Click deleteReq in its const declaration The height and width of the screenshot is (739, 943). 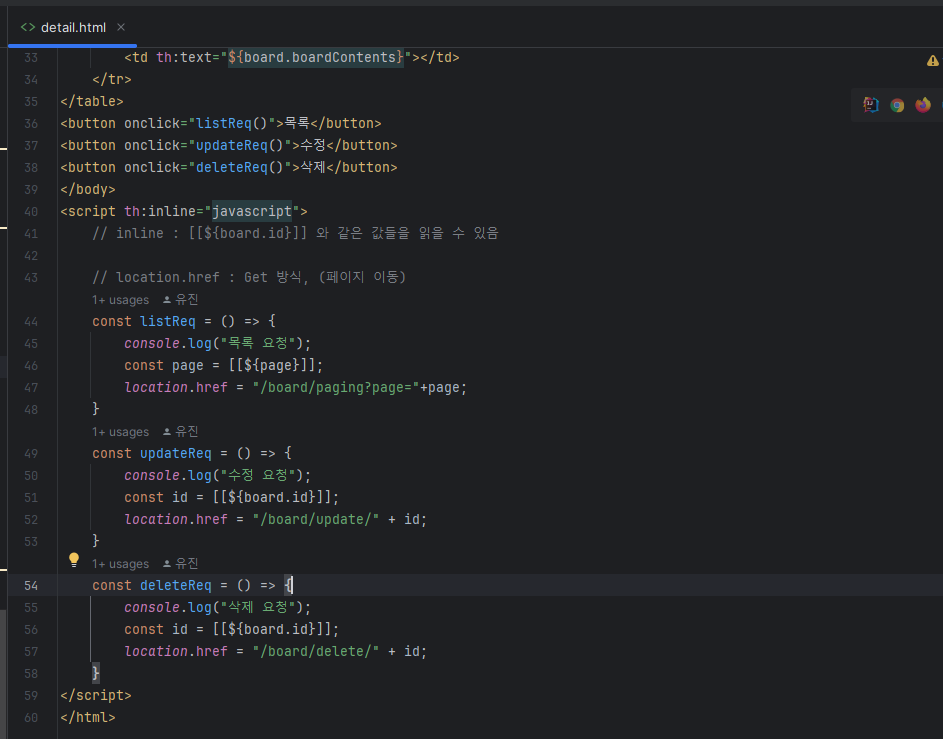click(x=176, y=586)
